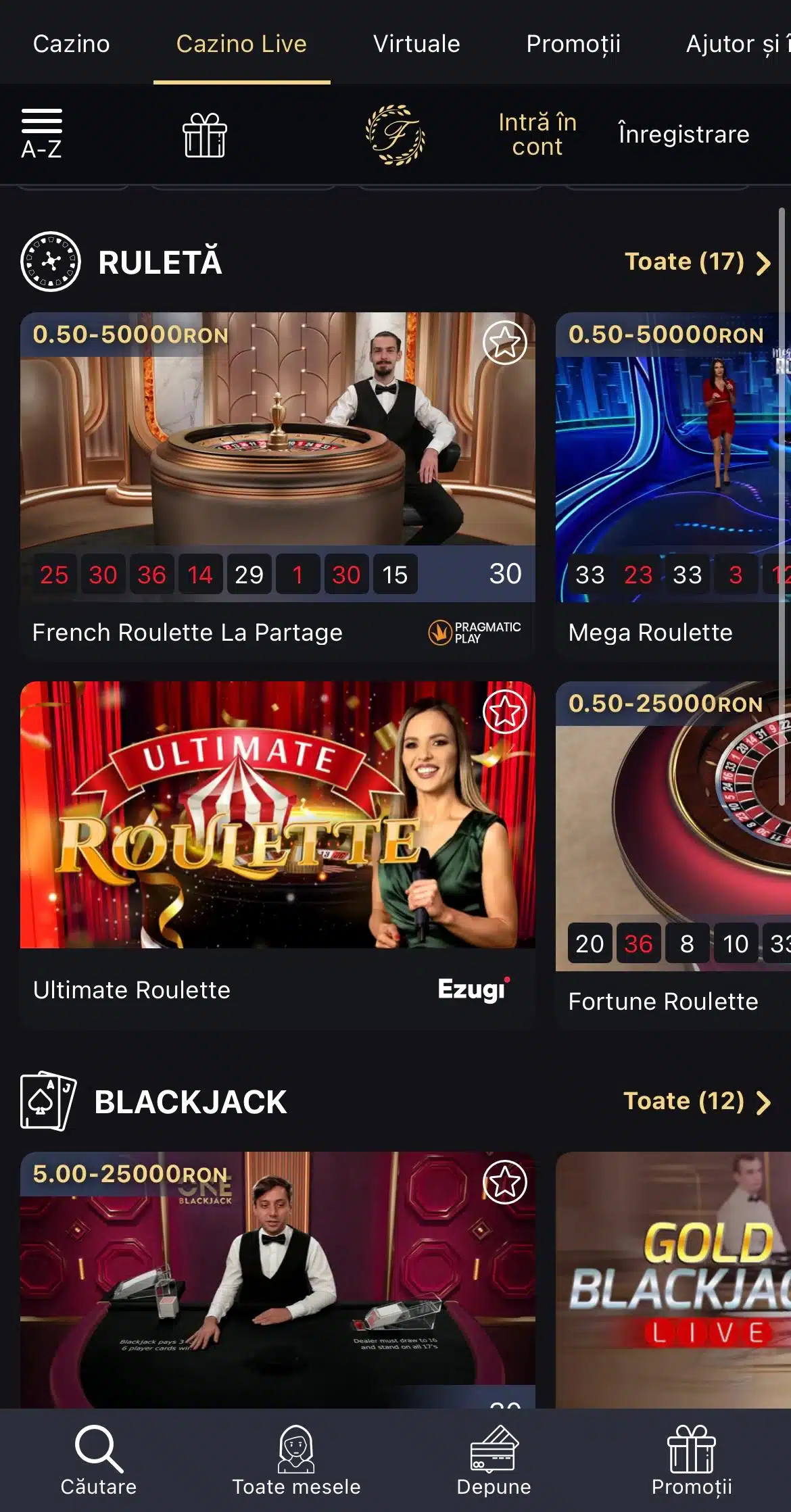Tap the golden laurel F logo

coord(395,135)
